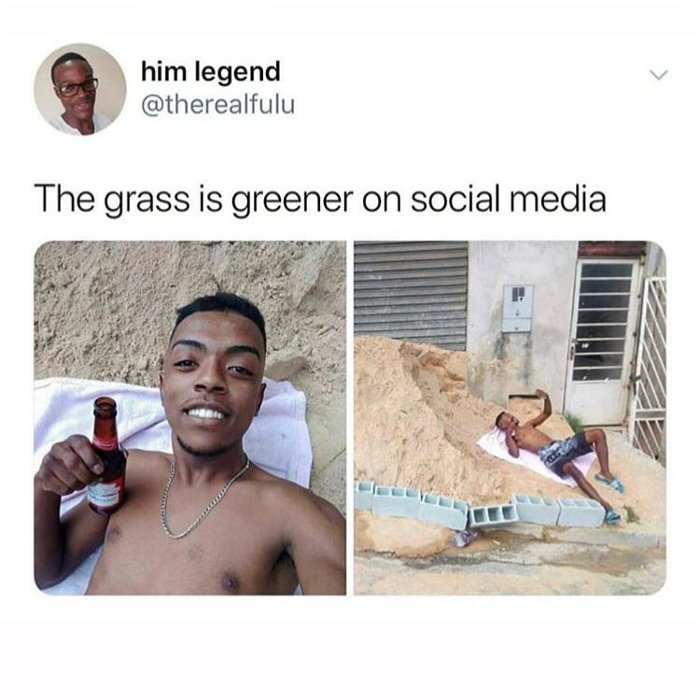This screenshot has height=700, width=700.
Task: Click the white metal gate at photo edge
Action: pyautogui.click(x=649, y=366)
